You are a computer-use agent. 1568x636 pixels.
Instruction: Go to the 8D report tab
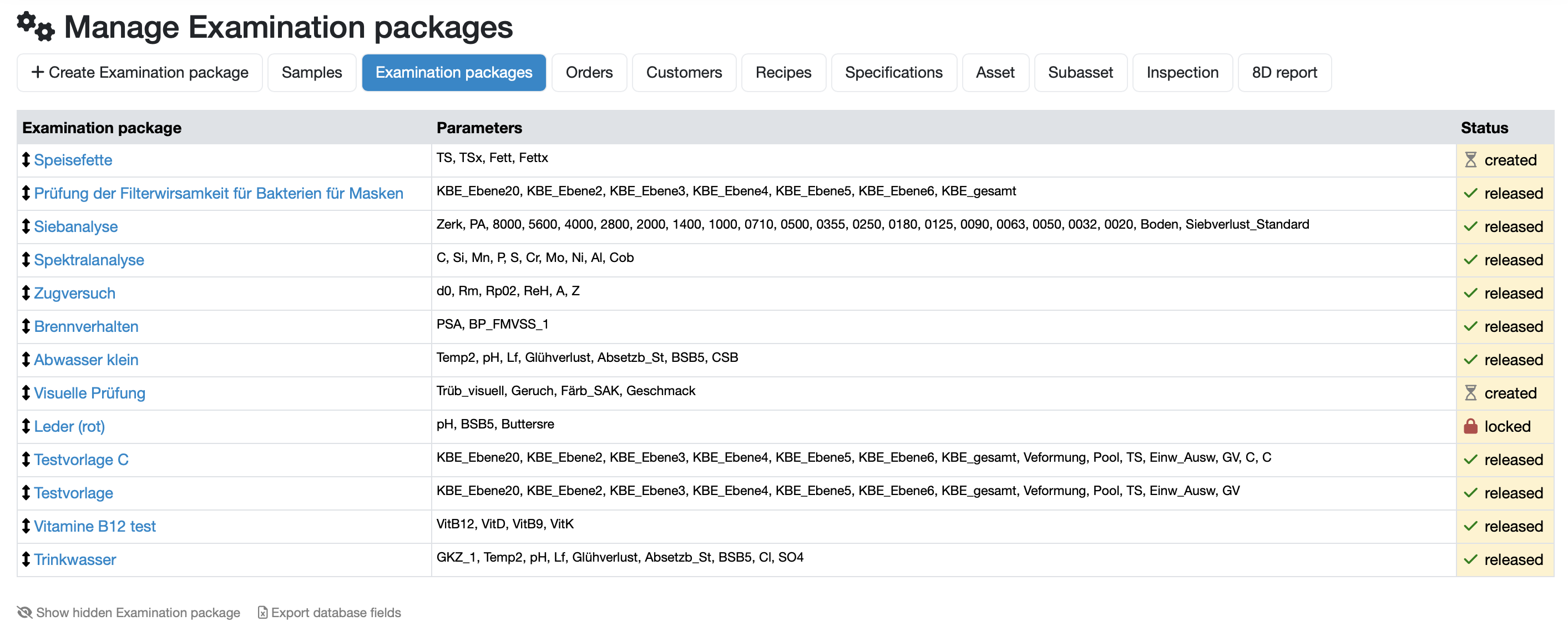[x=1284, y=73]
